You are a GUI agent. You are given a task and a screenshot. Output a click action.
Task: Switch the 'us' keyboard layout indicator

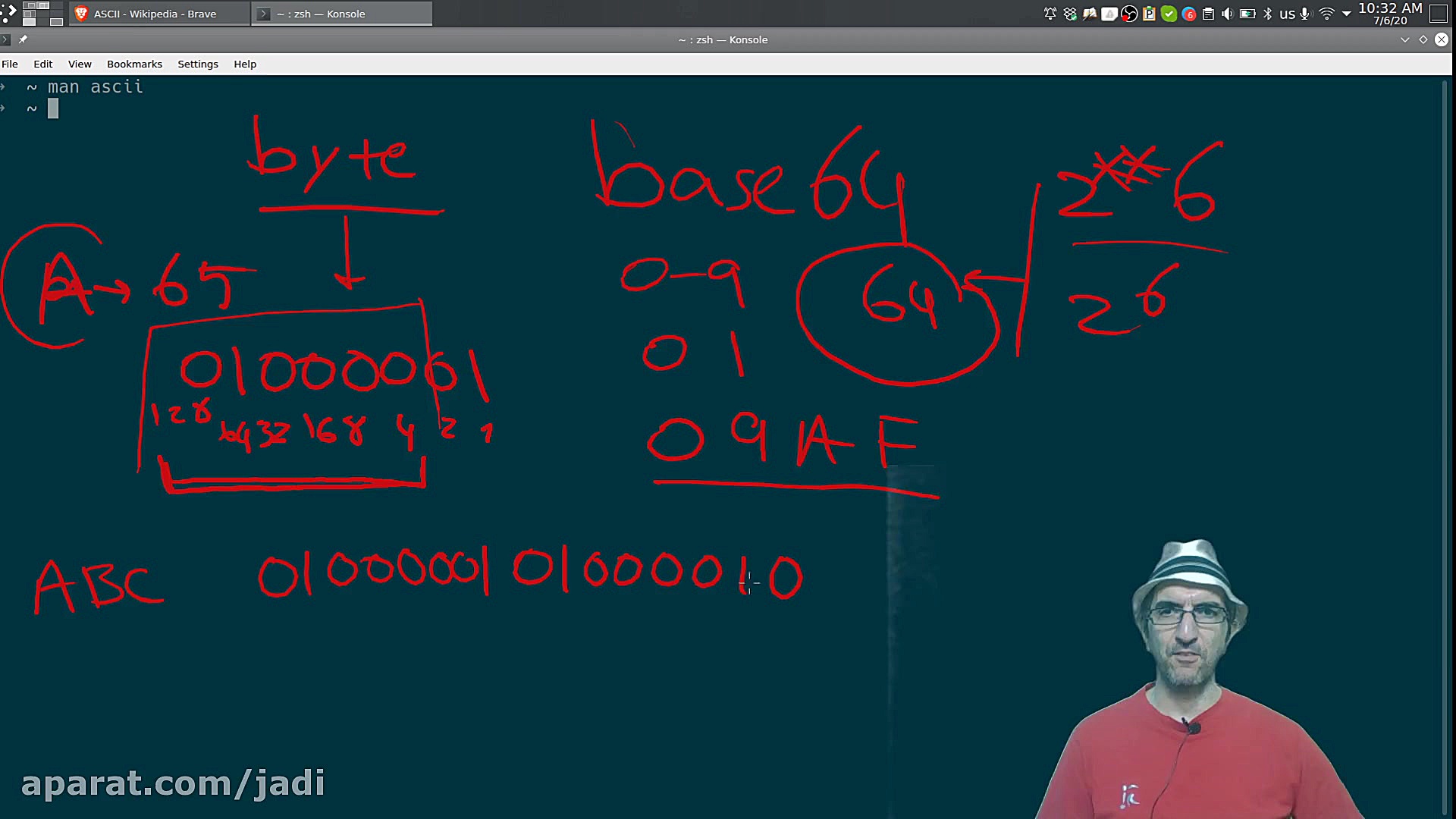click(1287, 14)
